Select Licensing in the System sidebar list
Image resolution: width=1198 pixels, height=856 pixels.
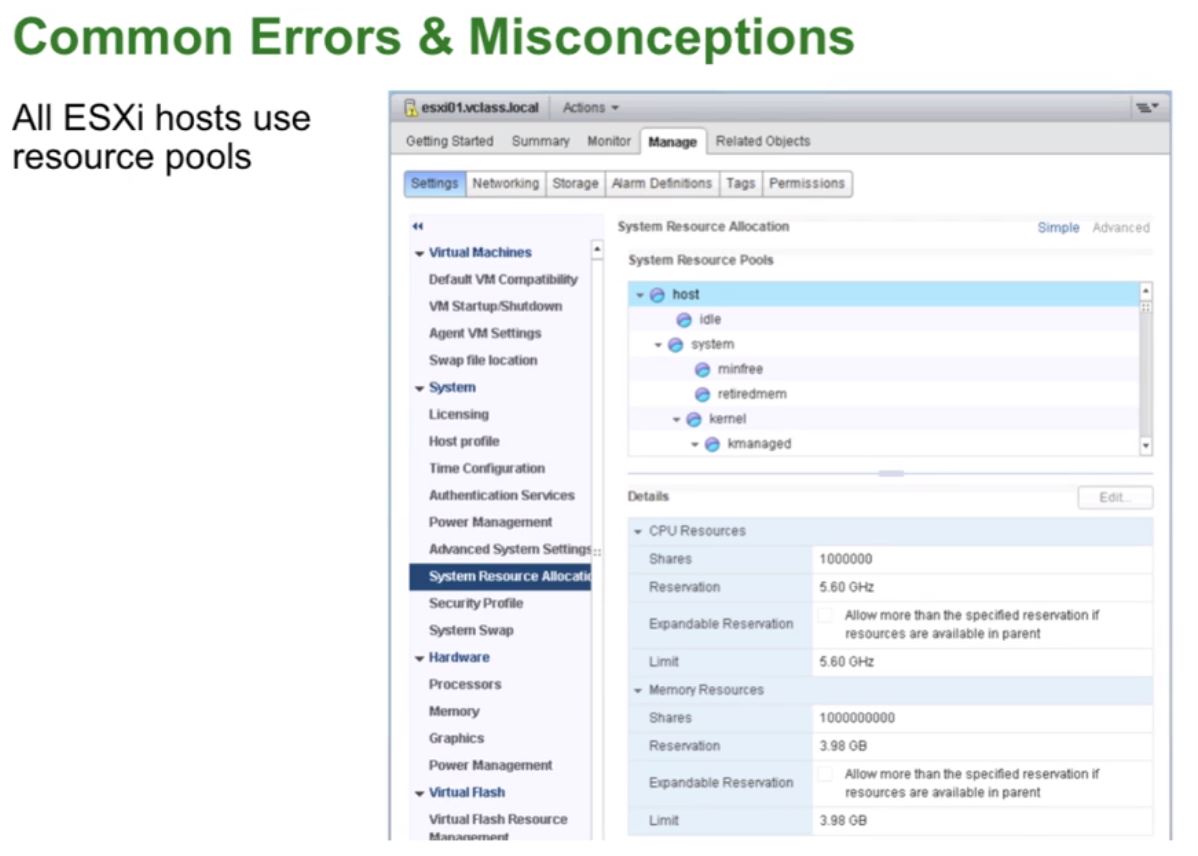[461, 413]
